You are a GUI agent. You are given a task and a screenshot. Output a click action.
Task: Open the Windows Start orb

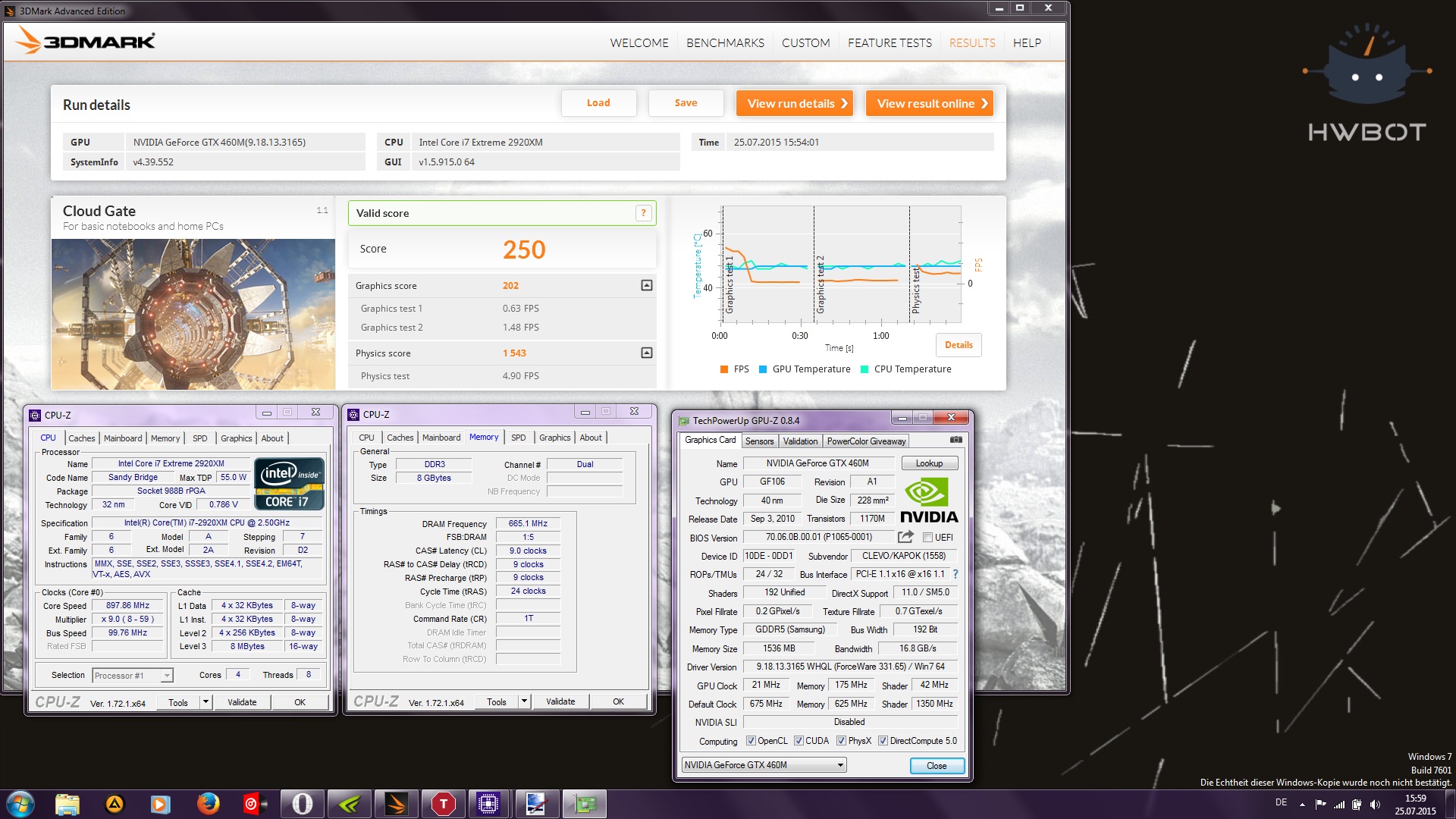[x=20, y=804]
